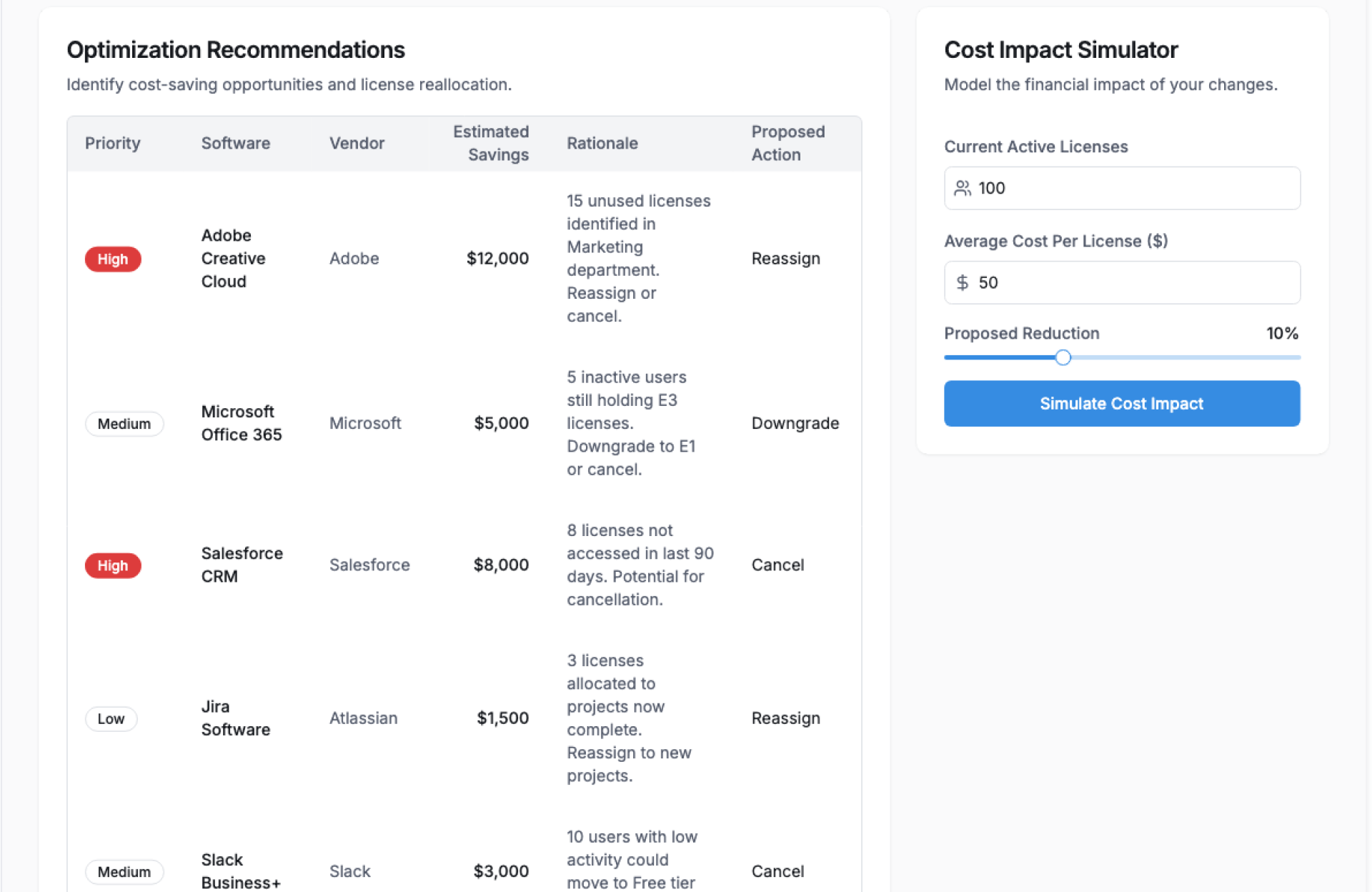Click the Downgrade action for Microsoft Office 365
The image size is (1372, 892).
(x=795, y=423)
